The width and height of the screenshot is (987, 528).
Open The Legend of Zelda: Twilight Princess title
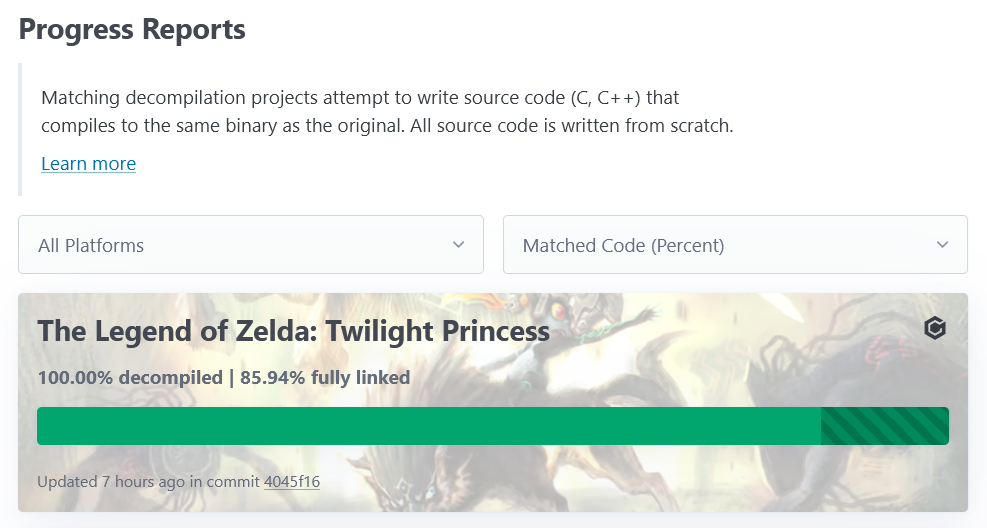tap(293, 331)
